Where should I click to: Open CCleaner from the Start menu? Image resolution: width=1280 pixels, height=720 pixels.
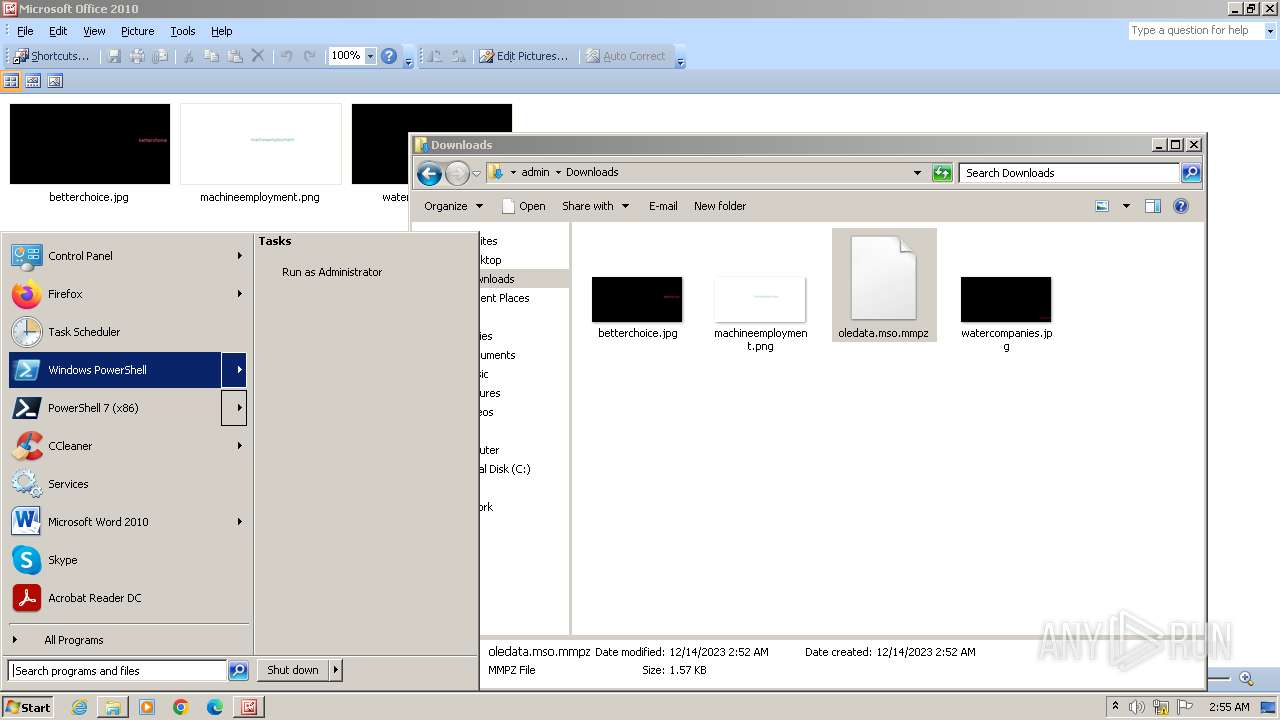[x=128, y=446]
